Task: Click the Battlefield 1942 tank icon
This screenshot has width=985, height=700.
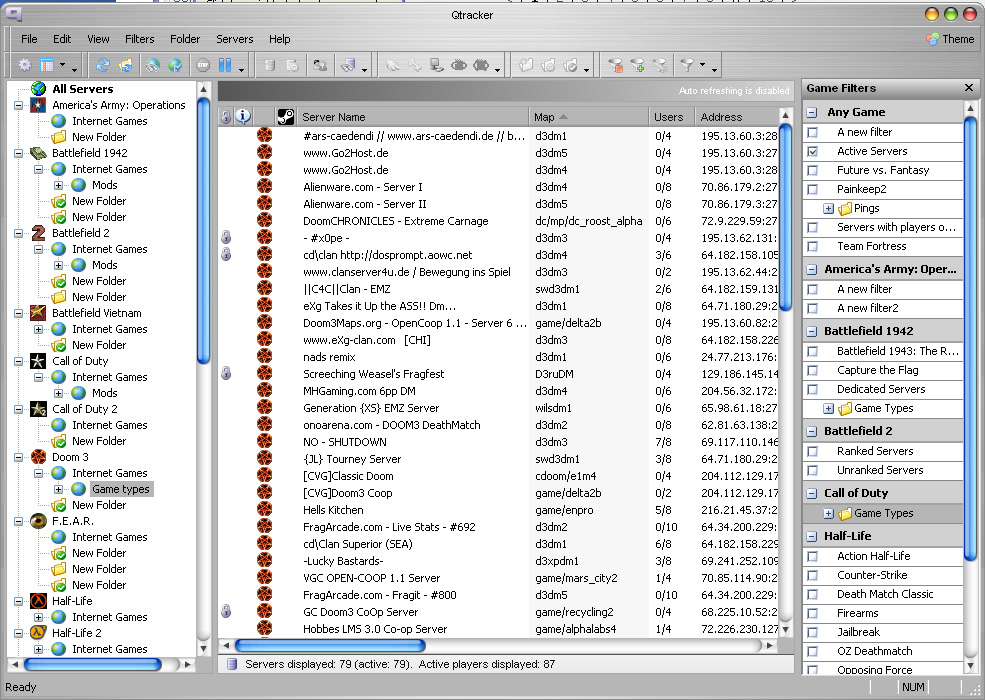Action: coord(39,153)
